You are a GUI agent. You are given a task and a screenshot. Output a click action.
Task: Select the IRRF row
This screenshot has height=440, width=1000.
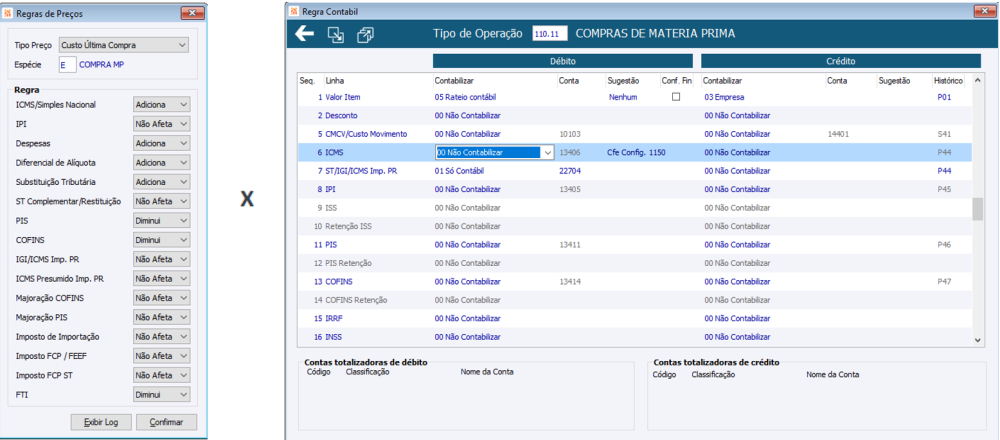635,318
